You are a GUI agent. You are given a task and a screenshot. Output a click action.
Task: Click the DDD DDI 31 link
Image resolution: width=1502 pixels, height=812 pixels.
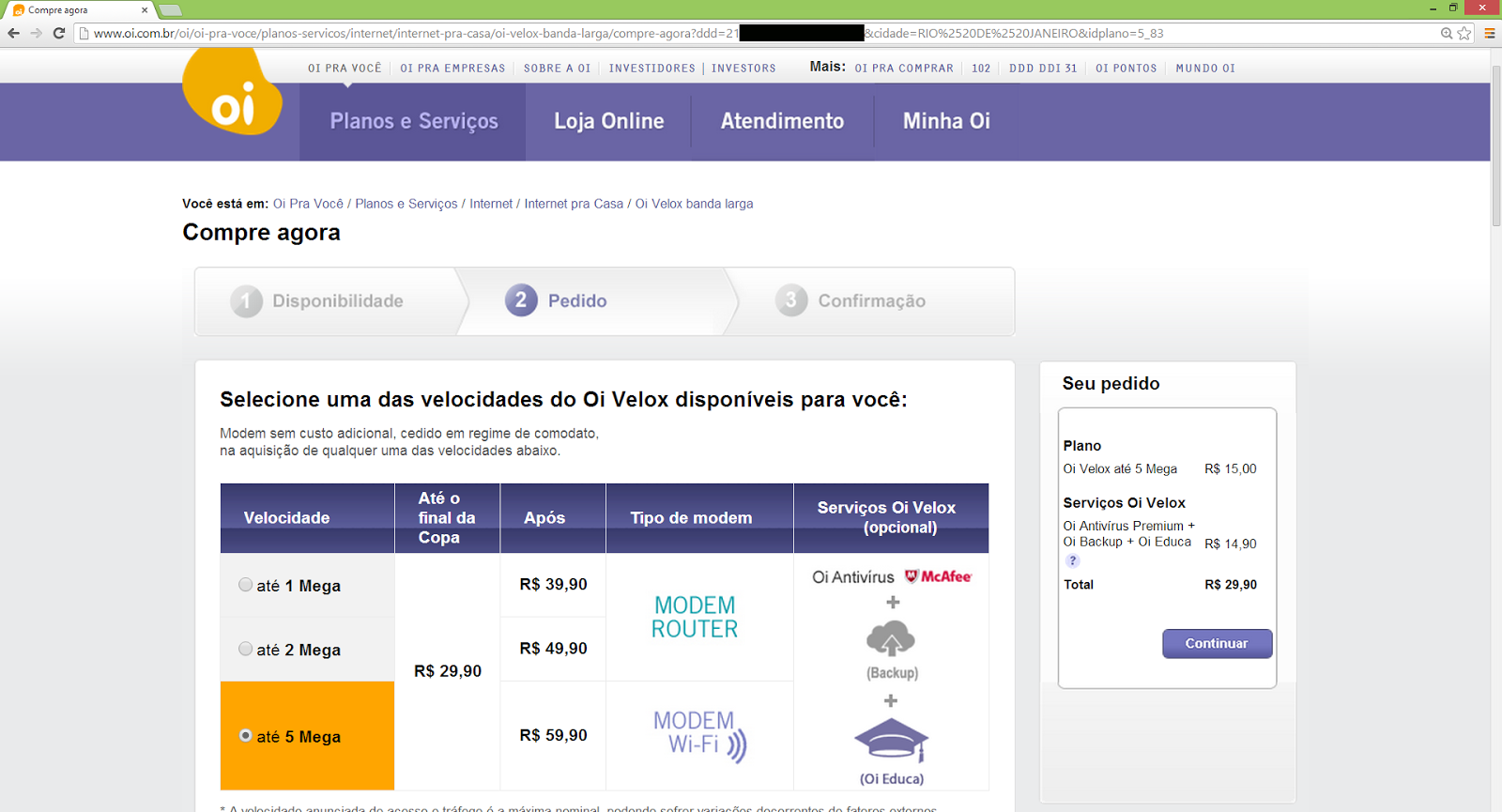(1043, 69)
